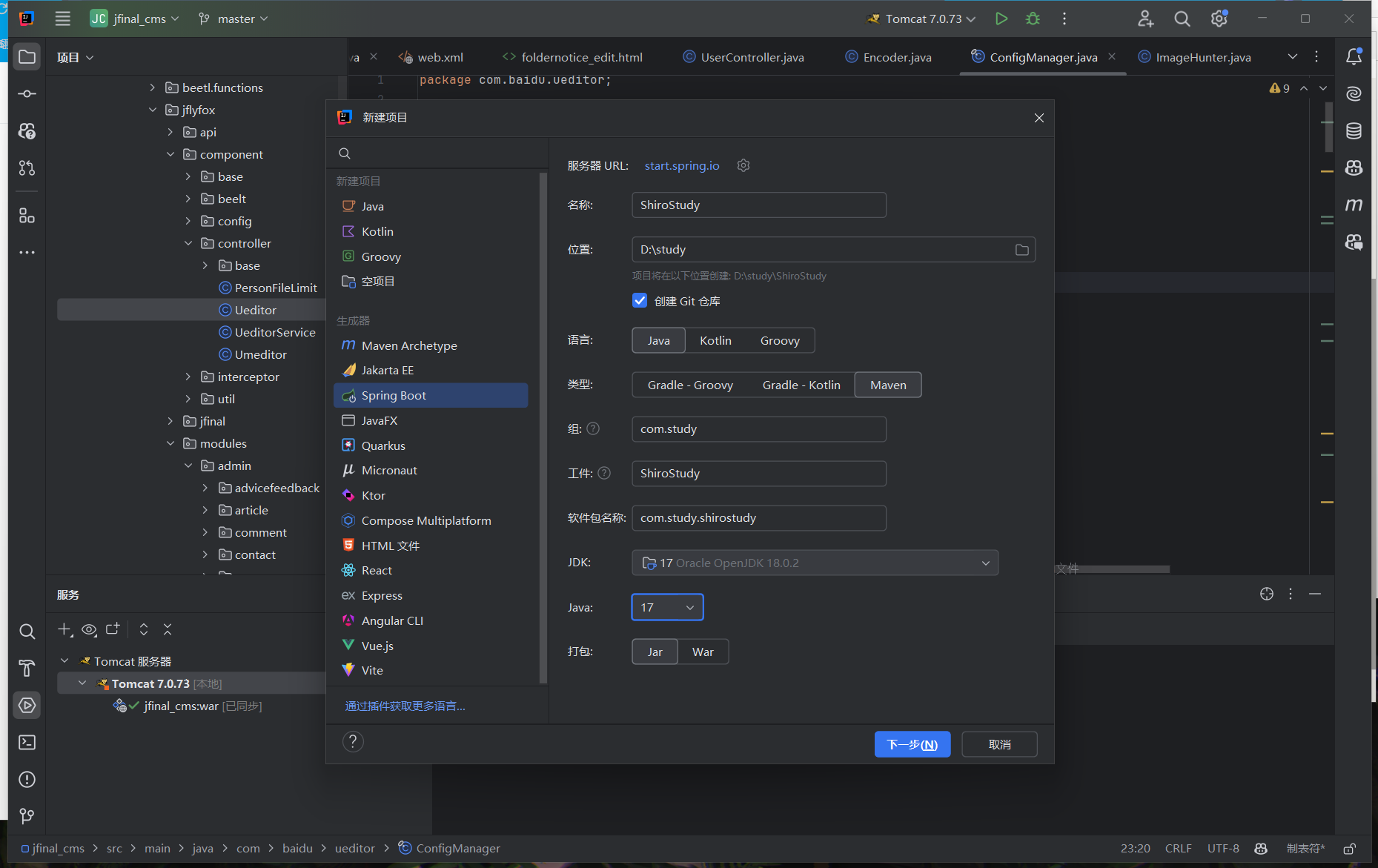
Task: Open the Maven tool window
Action: pyautogui.click(x=1354, y=205)
